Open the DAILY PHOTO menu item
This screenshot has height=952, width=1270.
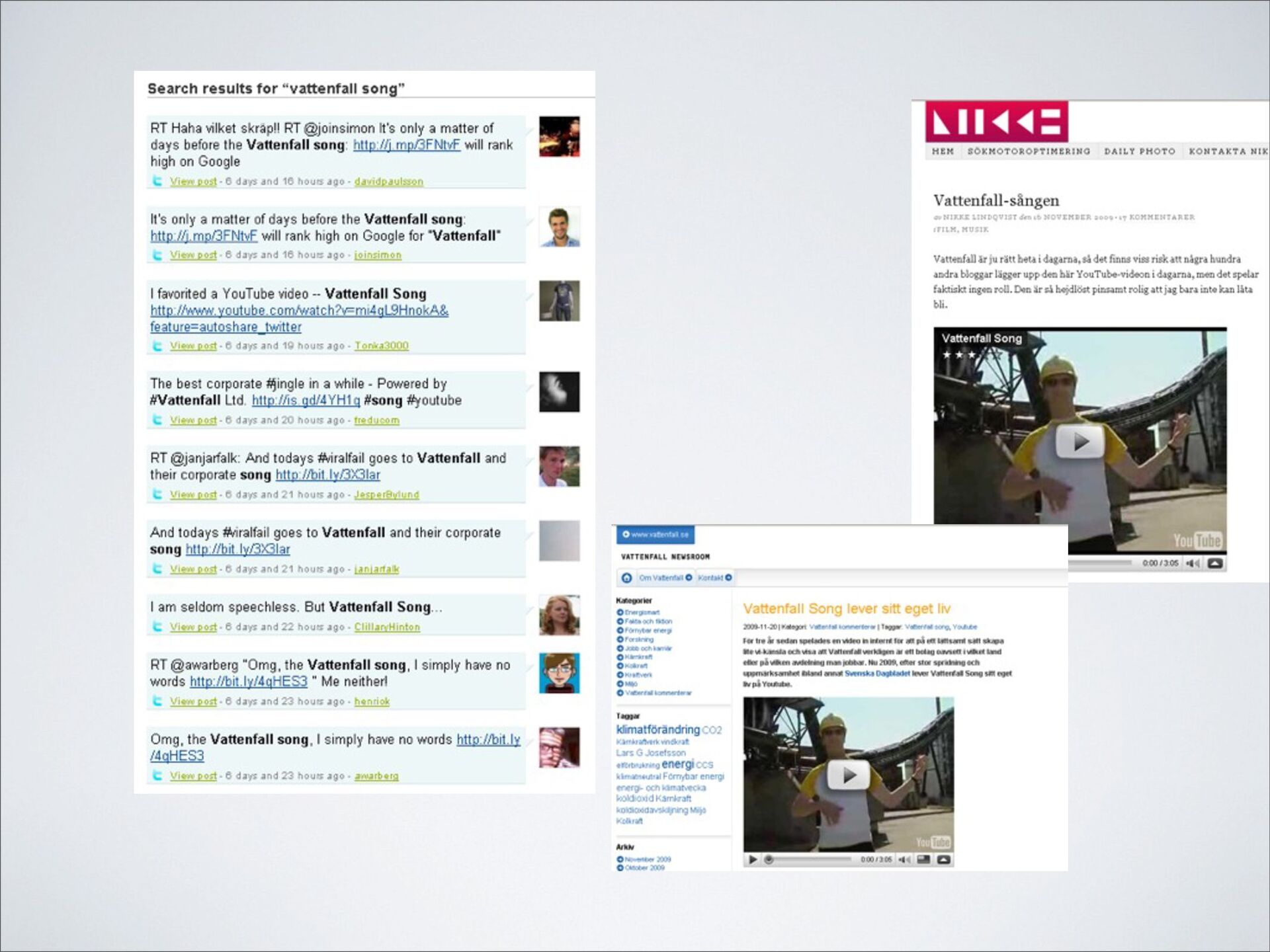pyautogui.click(x=1139, y=151)
